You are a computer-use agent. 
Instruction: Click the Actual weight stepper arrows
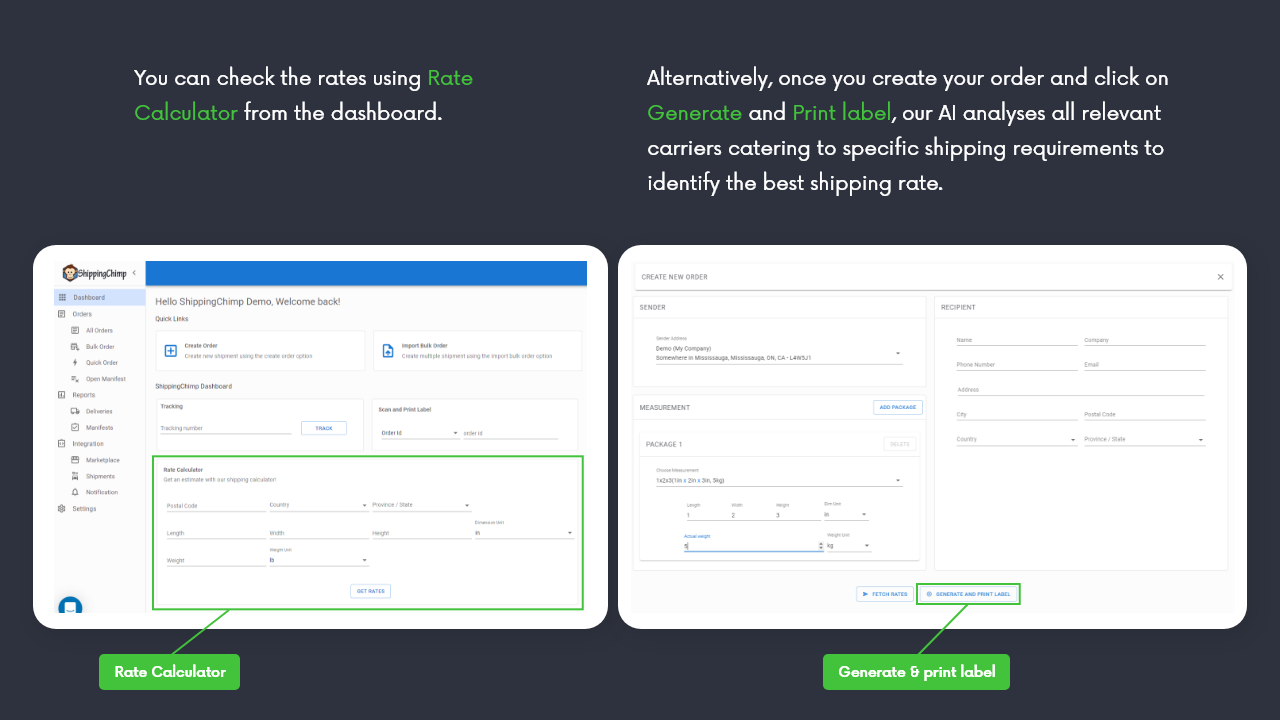[x=821, y=546]
